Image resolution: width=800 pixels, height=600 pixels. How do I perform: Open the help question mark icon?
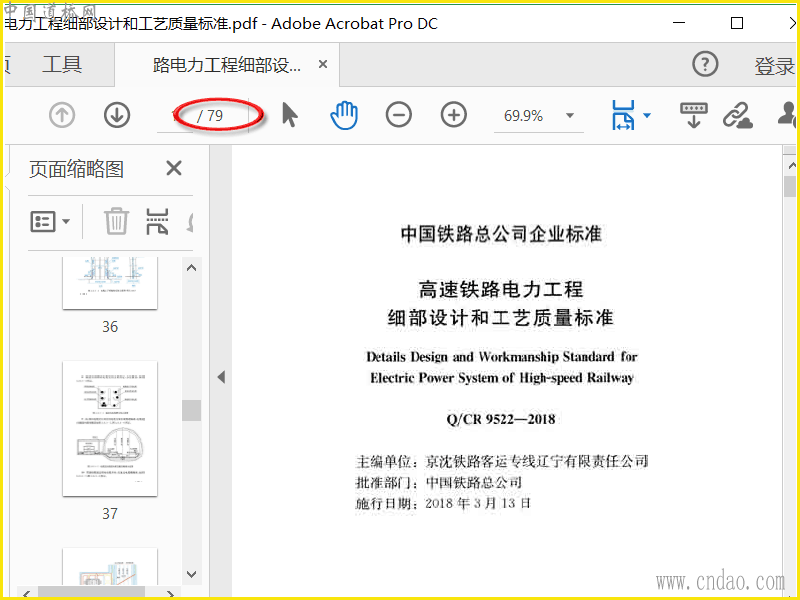[705, 64]
